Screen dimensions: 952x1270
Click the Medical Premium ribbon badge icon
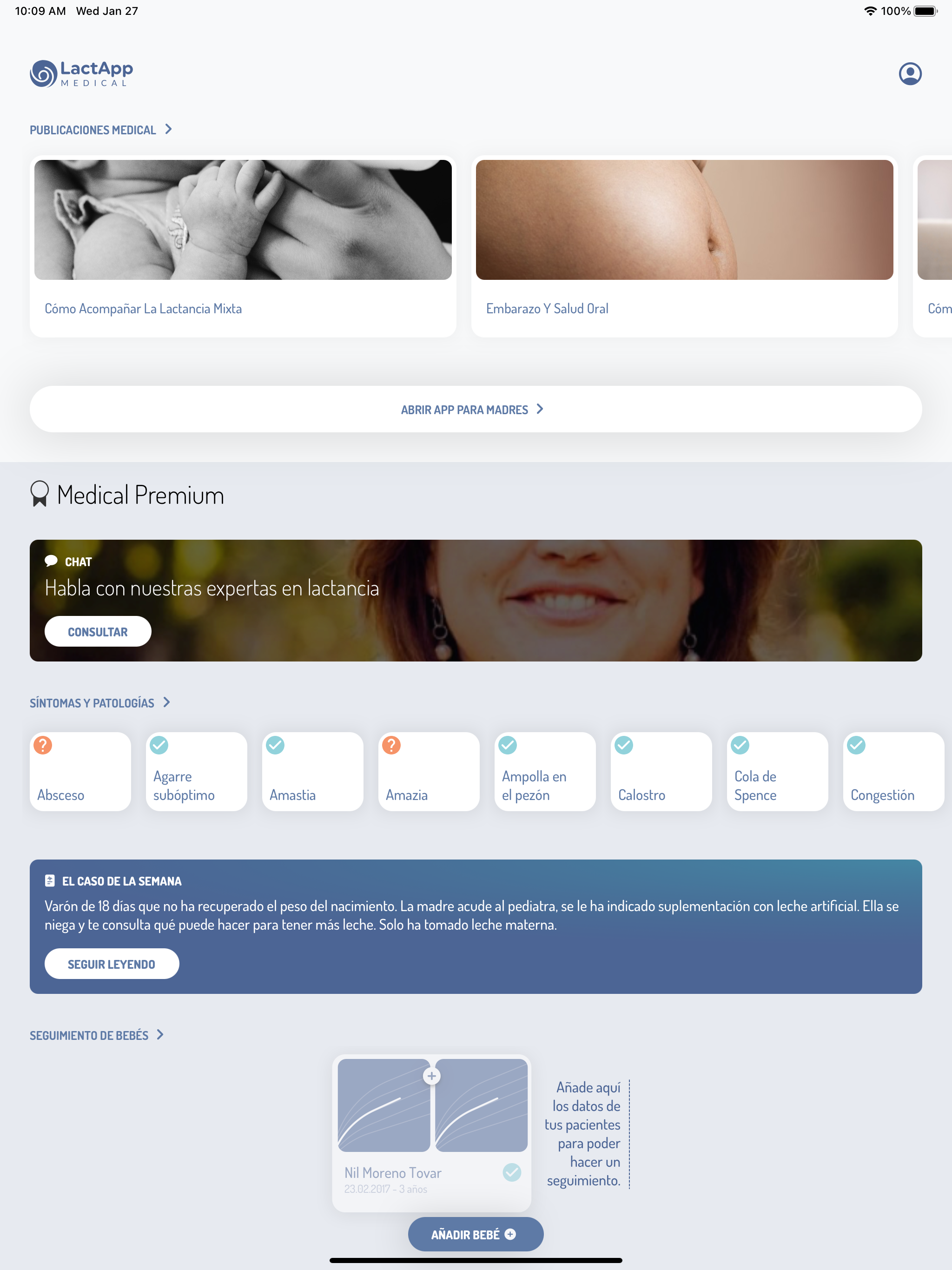(x=40, y=494)
